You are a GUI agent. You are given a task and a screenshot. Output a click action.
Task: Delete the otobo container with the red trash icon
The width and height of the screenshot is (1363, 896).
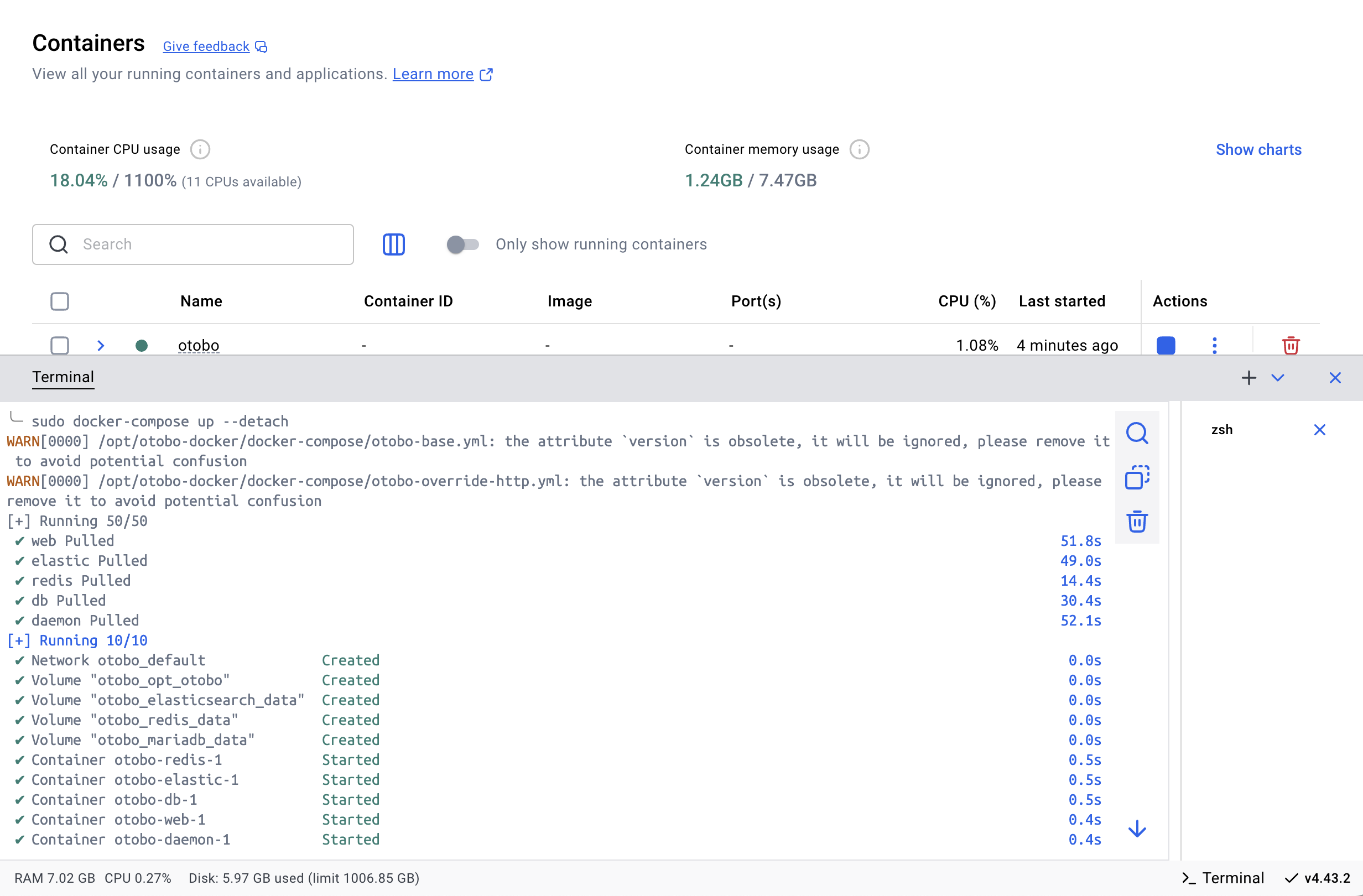click(1291, 345)
